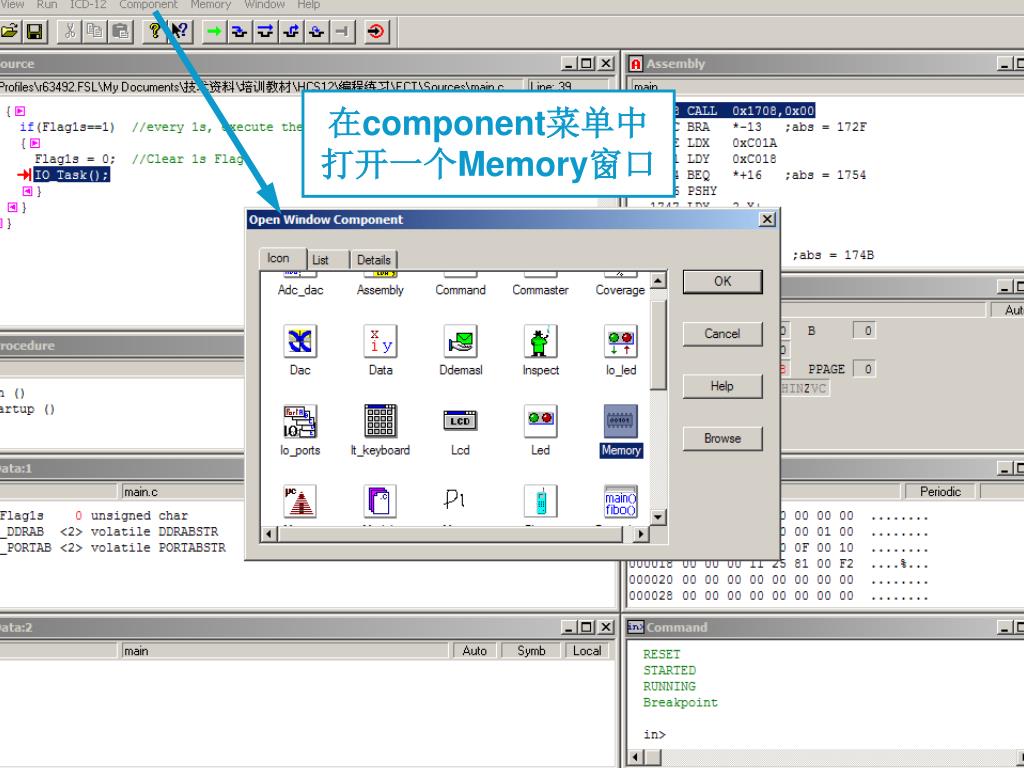The height and width of the screenshot is (768, 1024).
Task: Switch to the Icon tab
Action: (278, 258)
